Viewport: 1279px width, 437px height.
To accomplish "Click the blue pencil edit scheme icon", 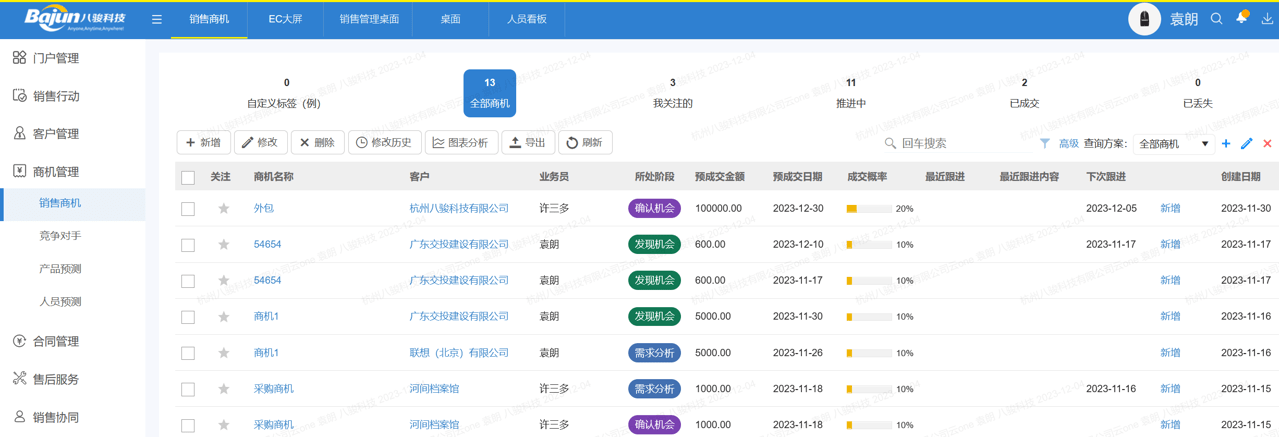I will click(x=1246, y=144).
